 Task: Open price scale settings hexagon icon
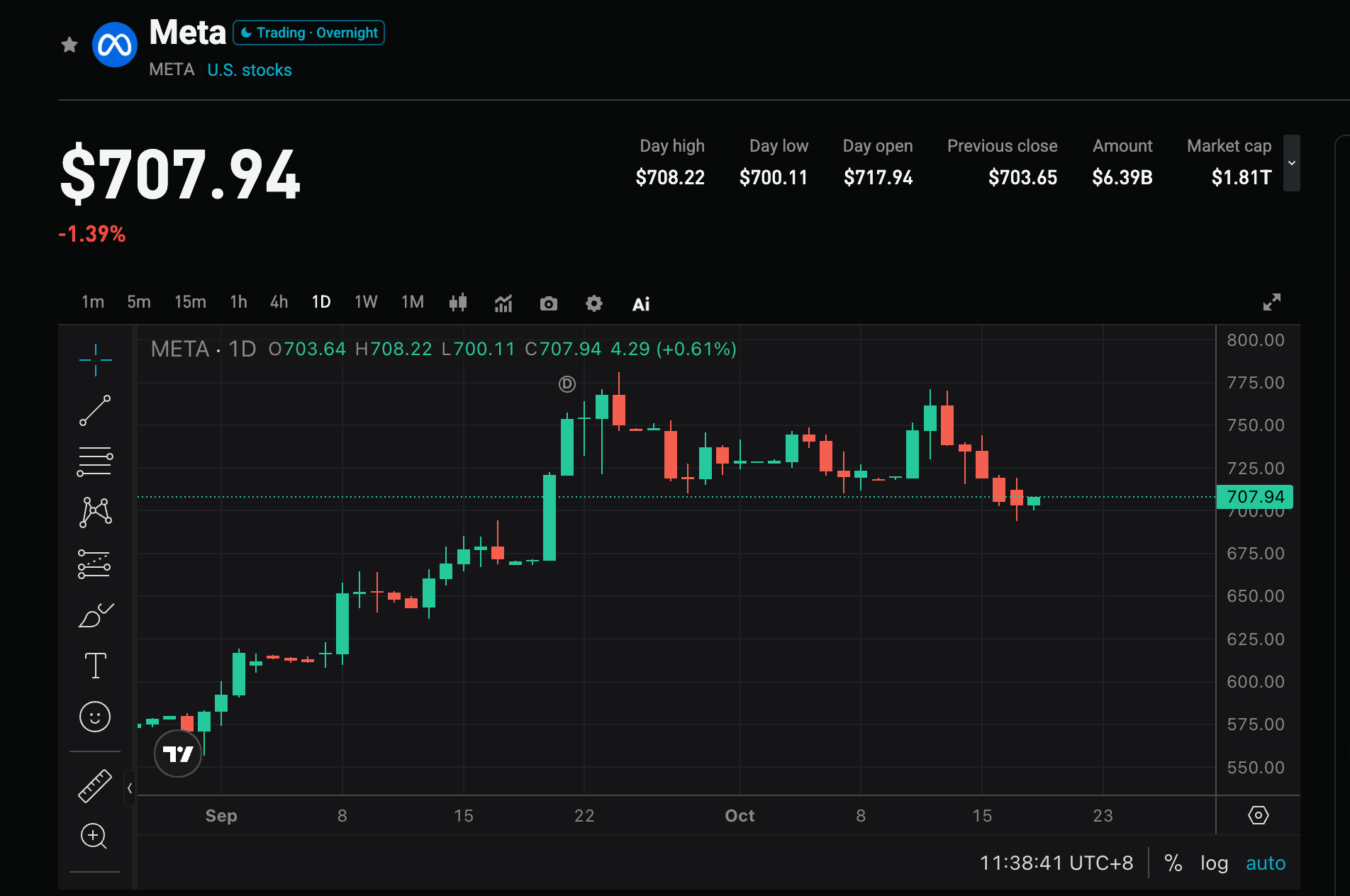click(1259, 815)
